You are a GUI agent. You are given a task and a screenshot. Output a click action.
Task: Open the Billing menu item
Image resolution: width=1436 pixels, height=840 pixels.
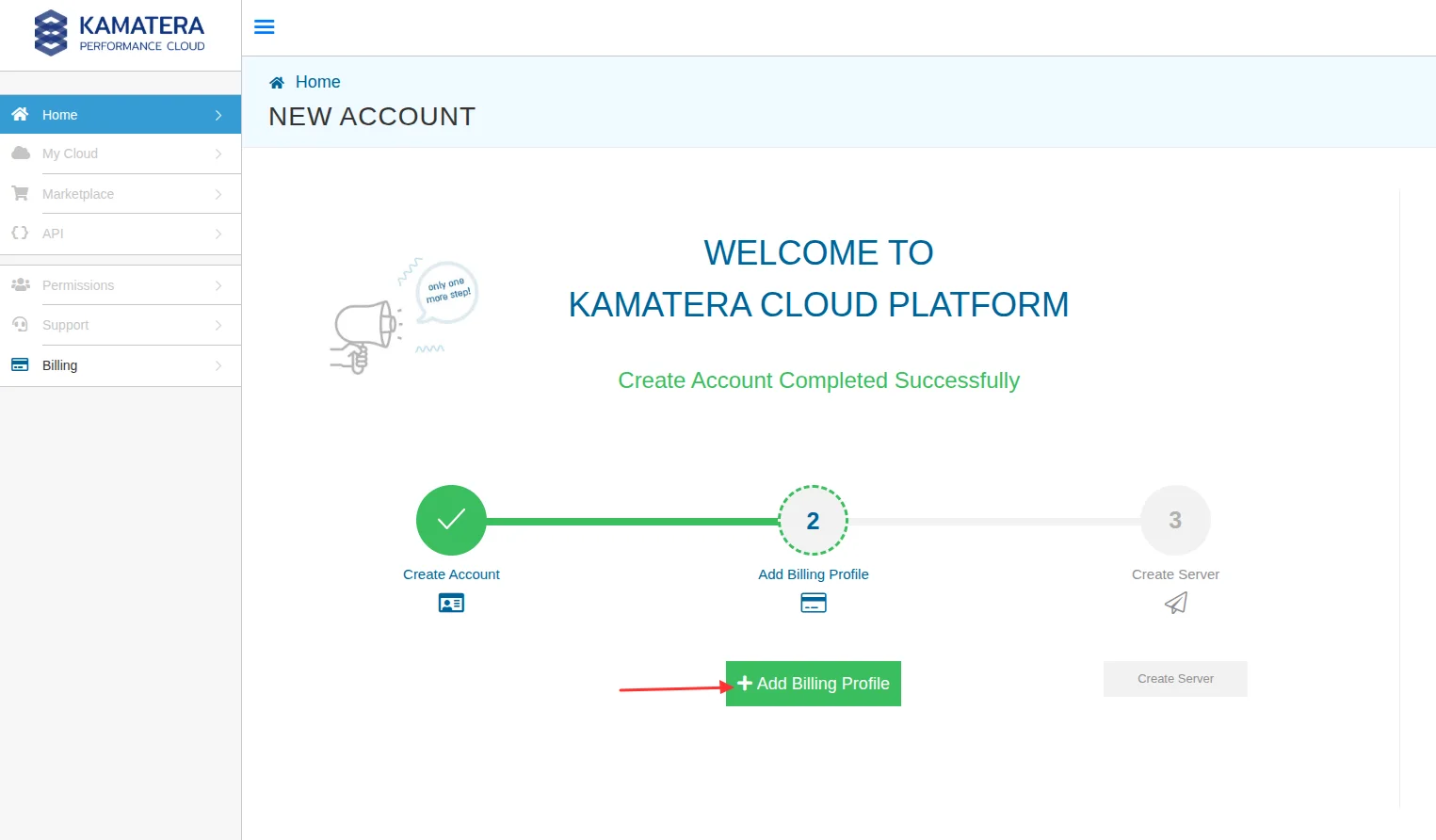[x=121, y=365]
